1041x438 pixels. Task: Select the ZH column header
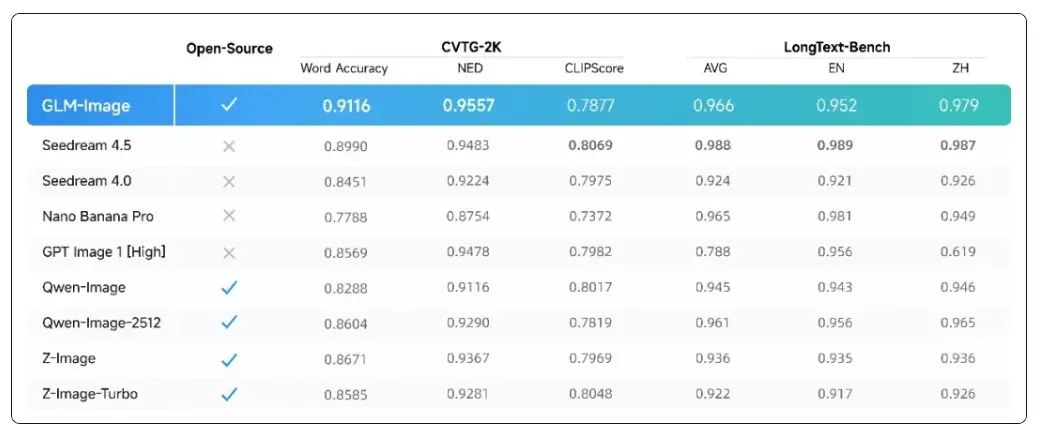point(958,69)
